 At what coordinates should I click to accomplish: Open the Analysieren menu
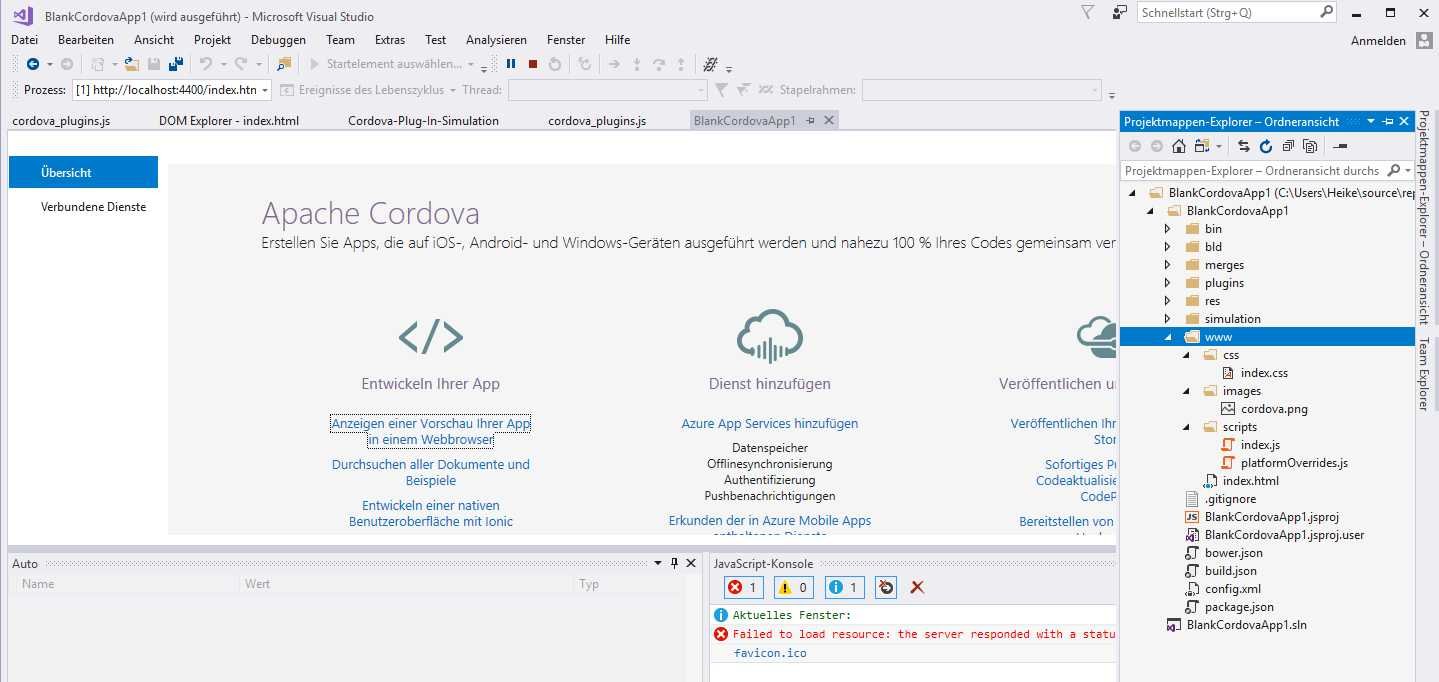point(496,40)
